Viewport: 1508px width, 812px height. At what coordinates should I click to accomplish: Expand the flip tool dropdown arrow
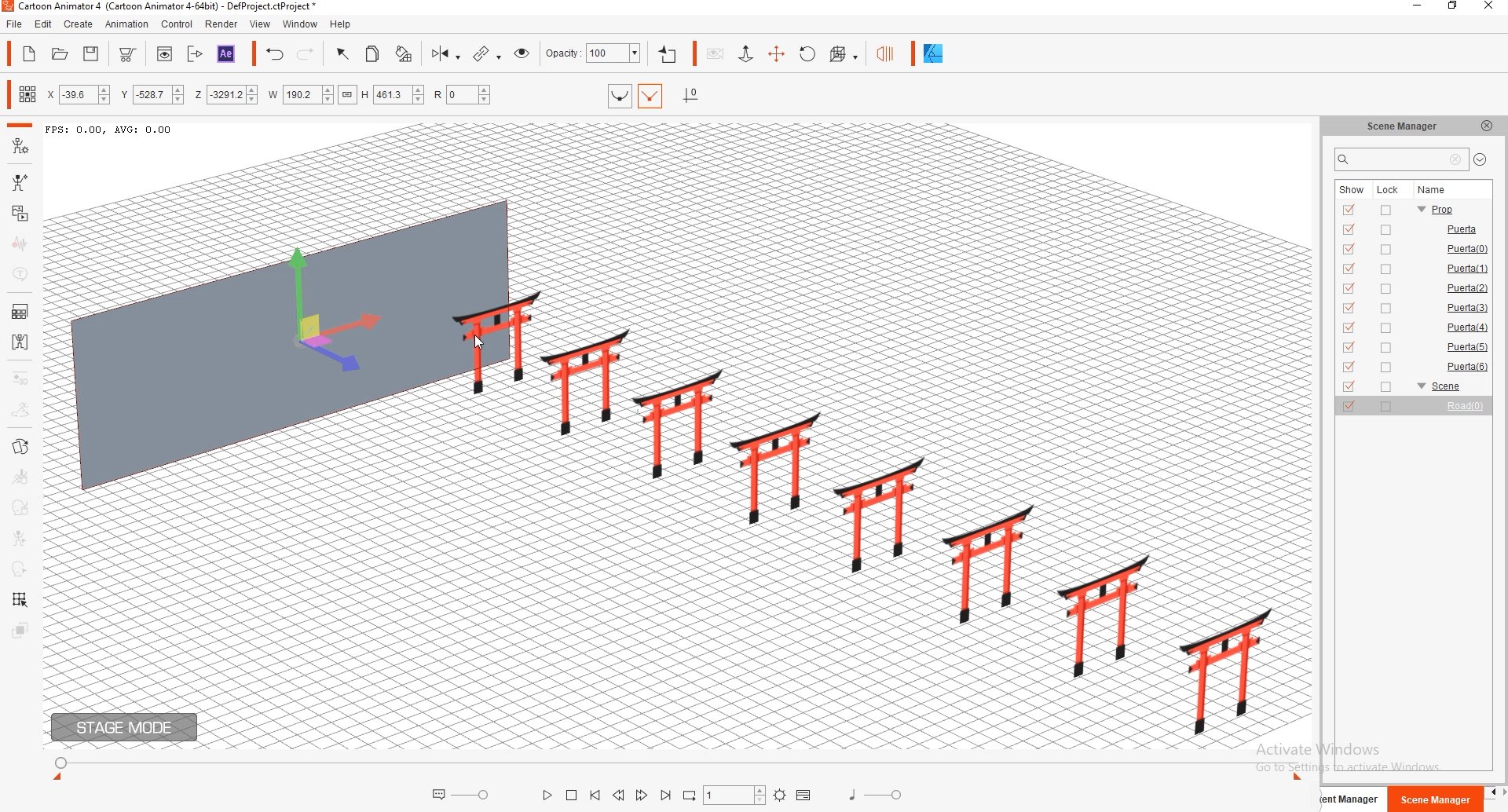(x=458, y=57)
